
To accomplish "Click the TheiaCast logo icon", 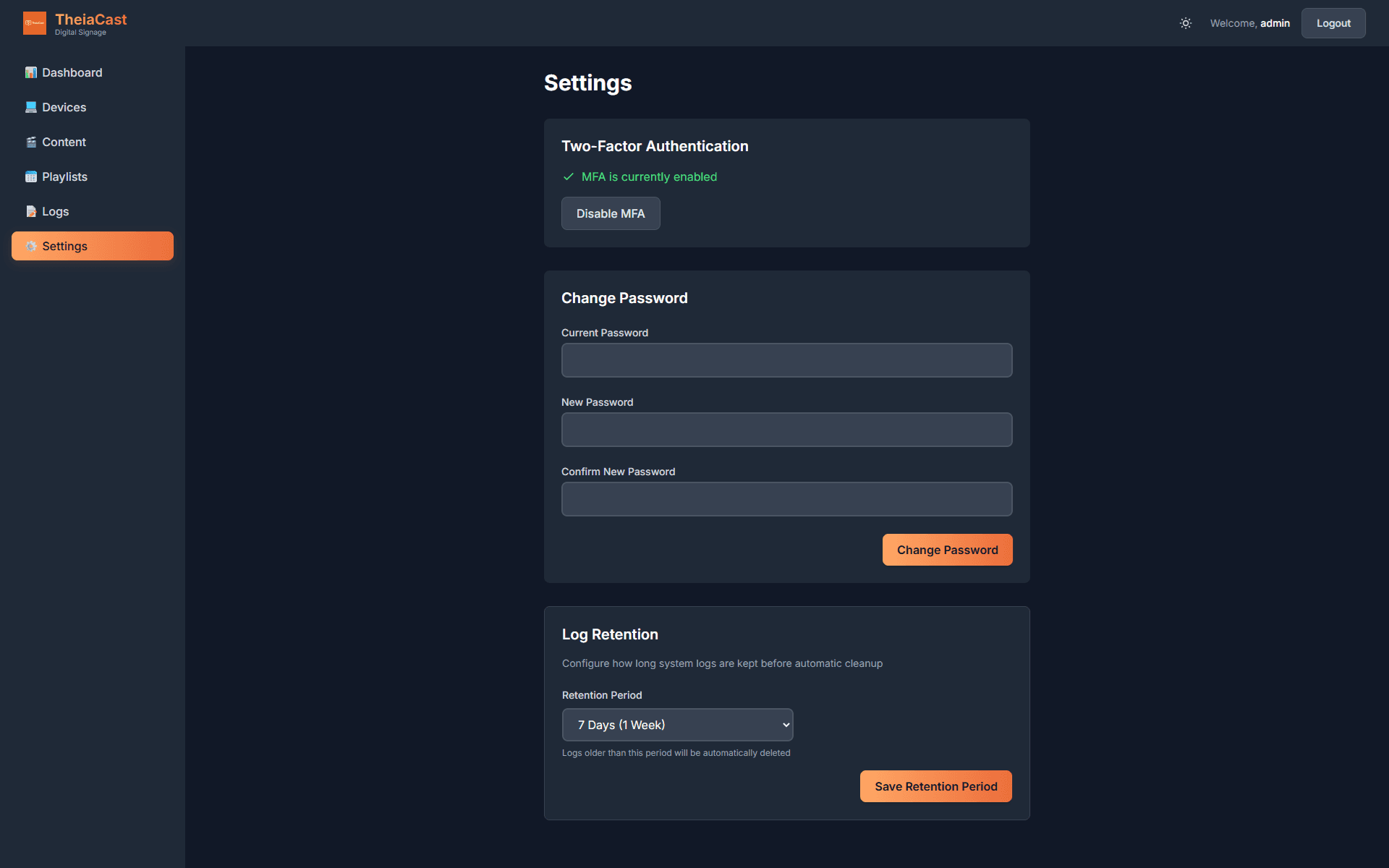I will [34, 22].
